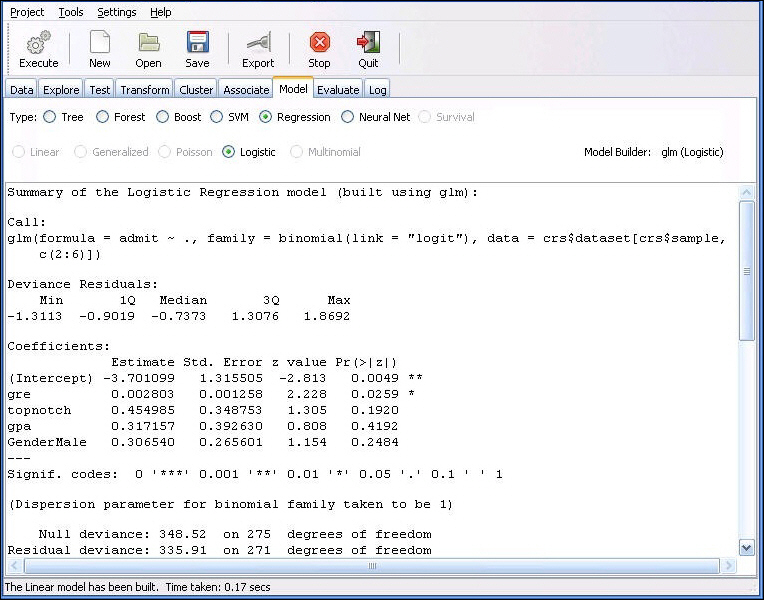Select the Cluster tab
The width and height of the screenshot is (764, 600).
tap(196, 90)
